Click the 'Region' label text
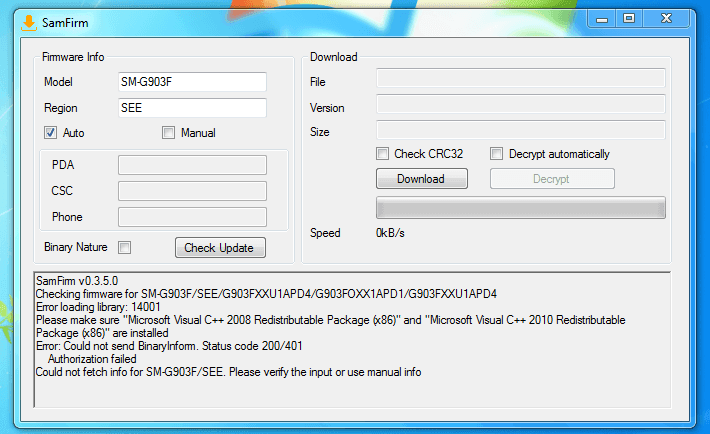 tap(61, 108)
